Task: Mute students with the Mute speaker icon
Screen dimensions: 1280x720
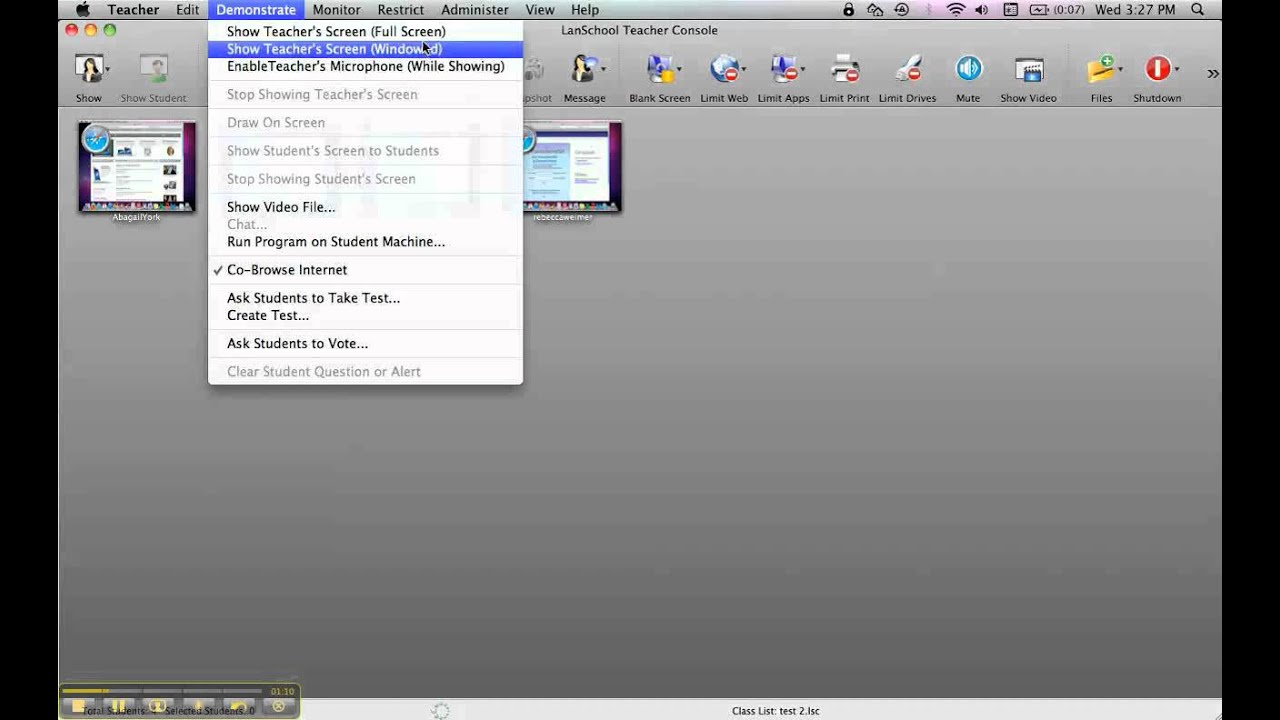Action: (968, 69)
